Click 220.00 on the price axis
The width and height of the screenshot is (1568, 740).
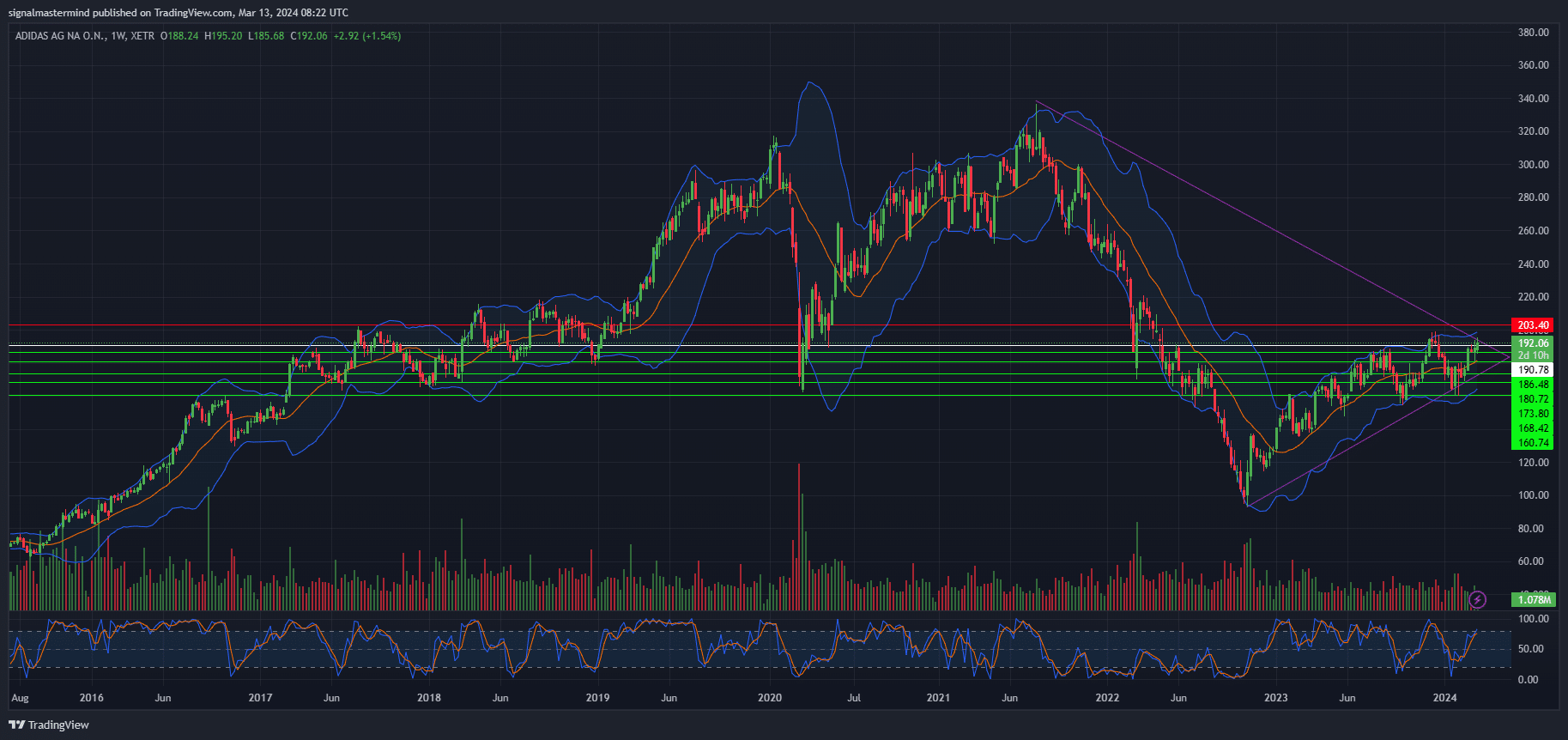[x=1533, y=297]
